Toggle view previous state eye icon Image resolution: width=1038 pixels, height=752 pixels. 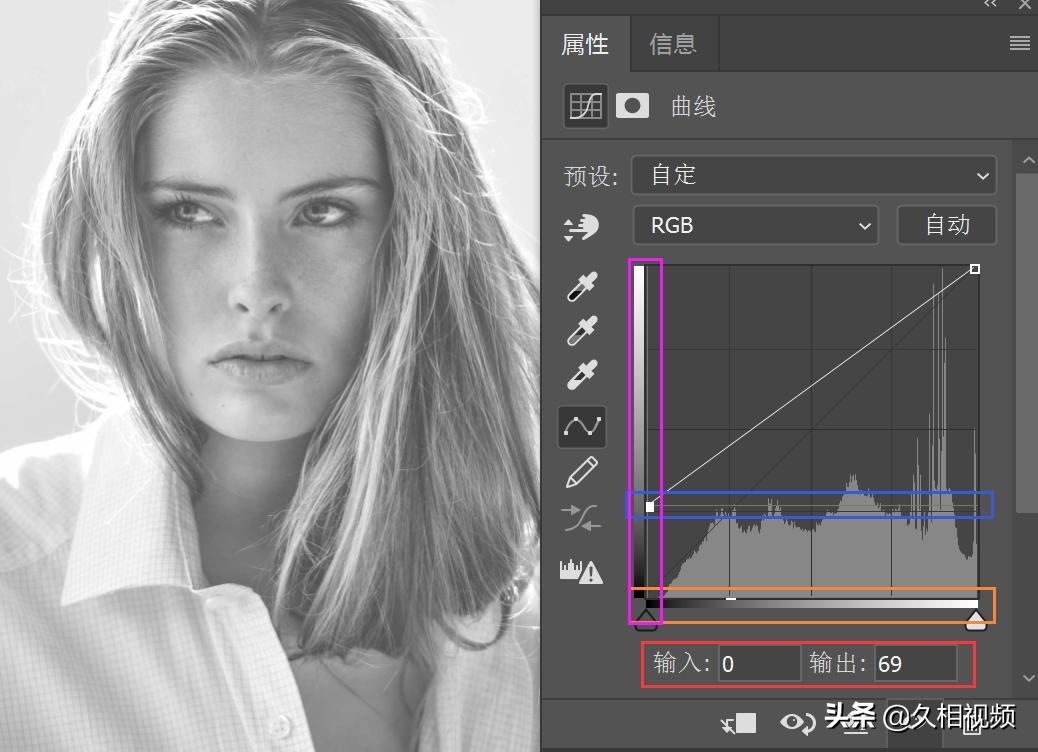coord(797,723)
